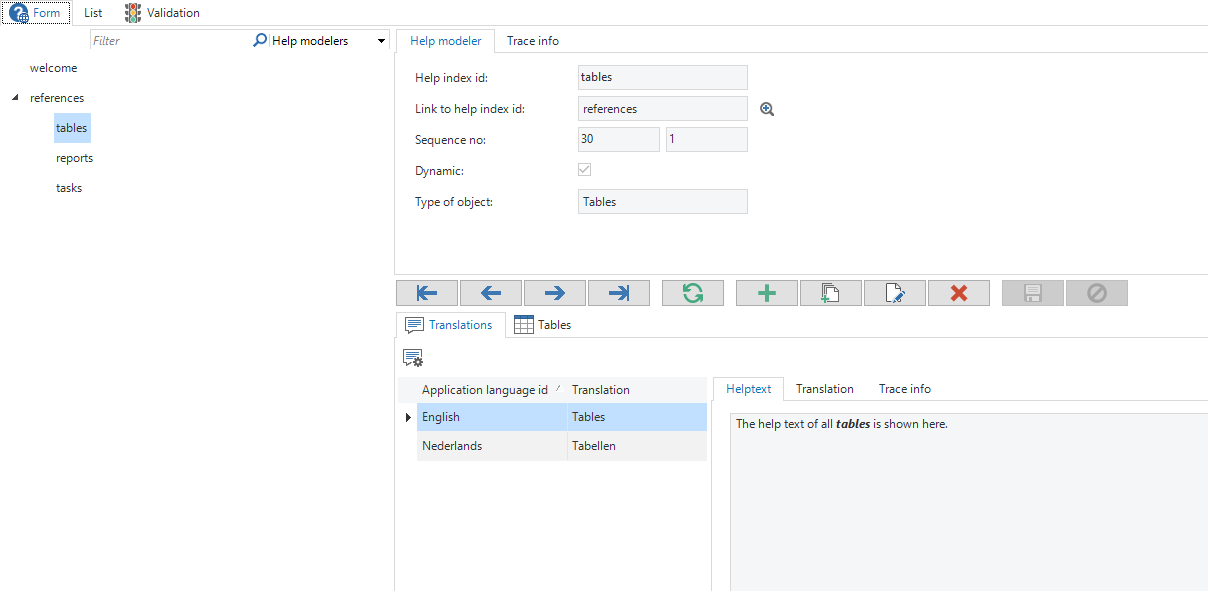Screen dimensions: 1208x591
Task: Open the Tables detail tab
Action: tap(543, 325)
